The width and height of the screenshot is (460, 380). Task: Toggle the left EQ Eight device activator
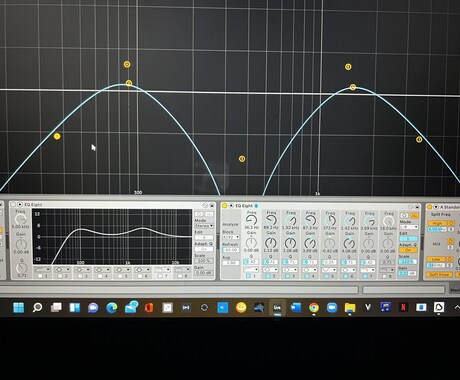pyautogui.click(x=13, y=204)
